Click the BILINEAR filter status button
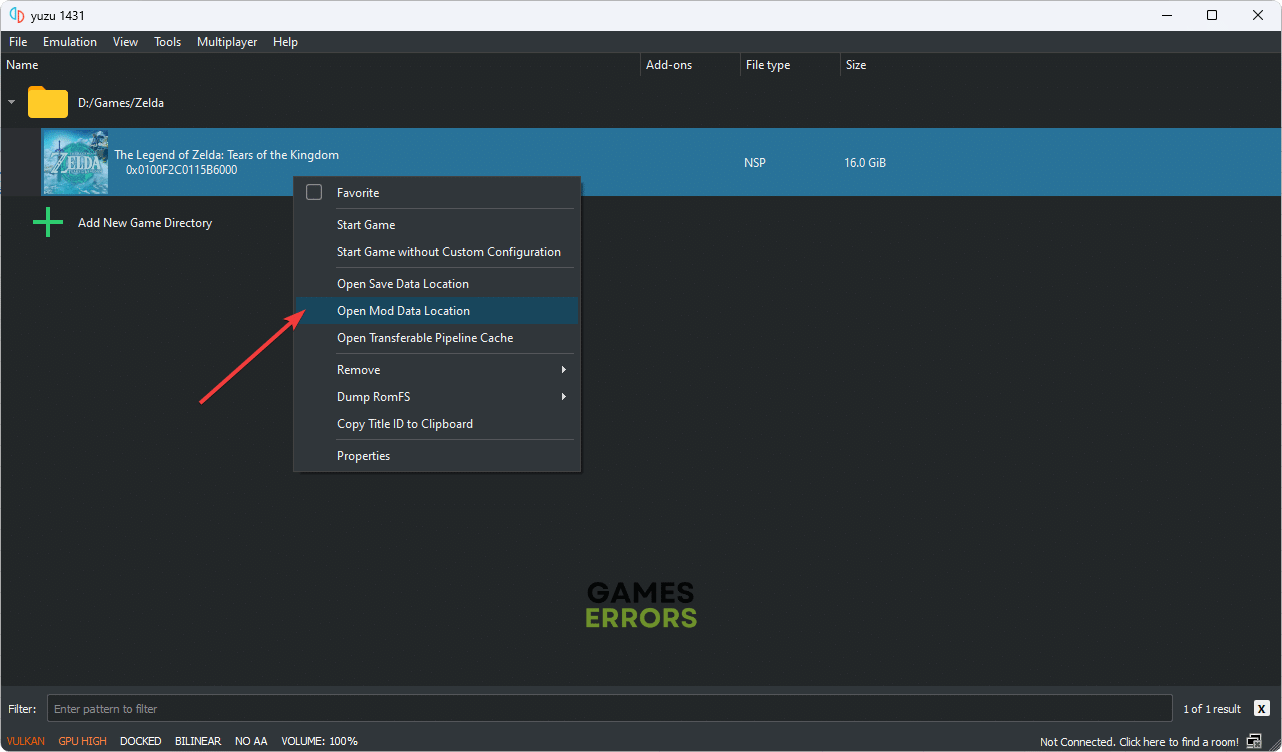 pyautogui.click(x=198, y=741)
